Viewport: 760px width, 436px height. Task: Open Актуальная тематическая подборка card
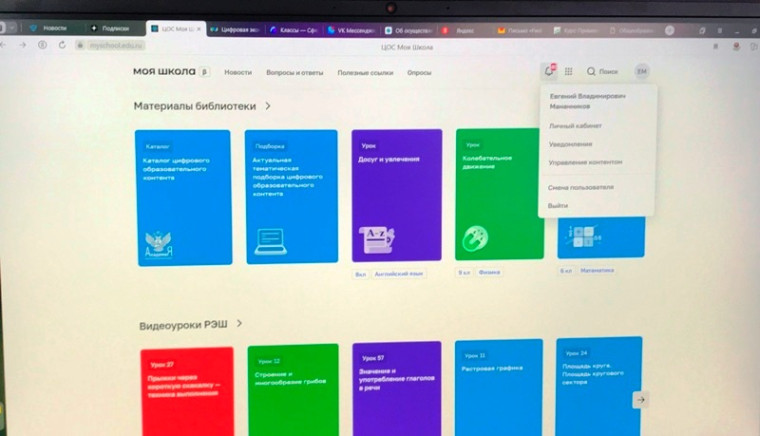coord(292,196)
